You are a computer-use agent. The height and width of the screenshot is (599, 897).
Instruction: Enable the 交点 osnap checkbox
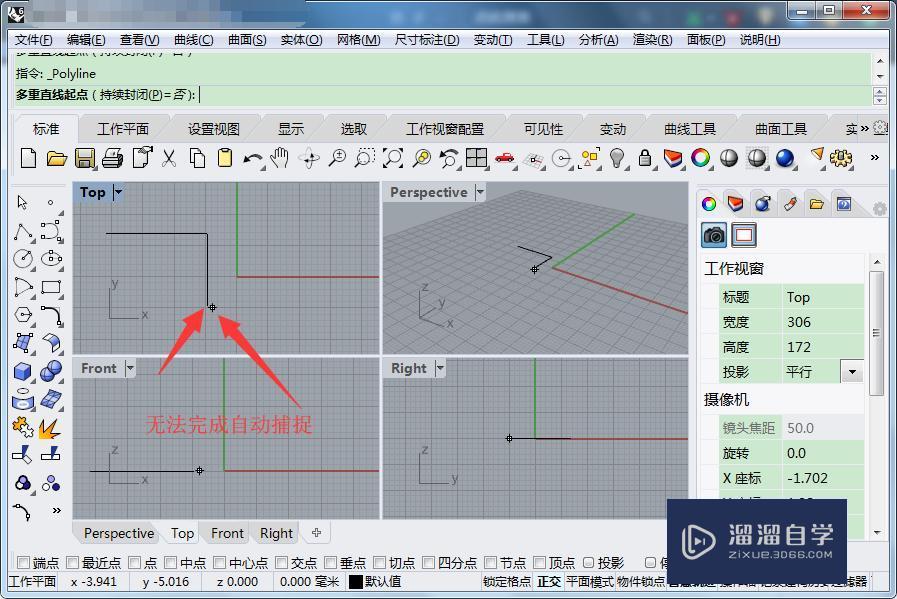(281, 563)
